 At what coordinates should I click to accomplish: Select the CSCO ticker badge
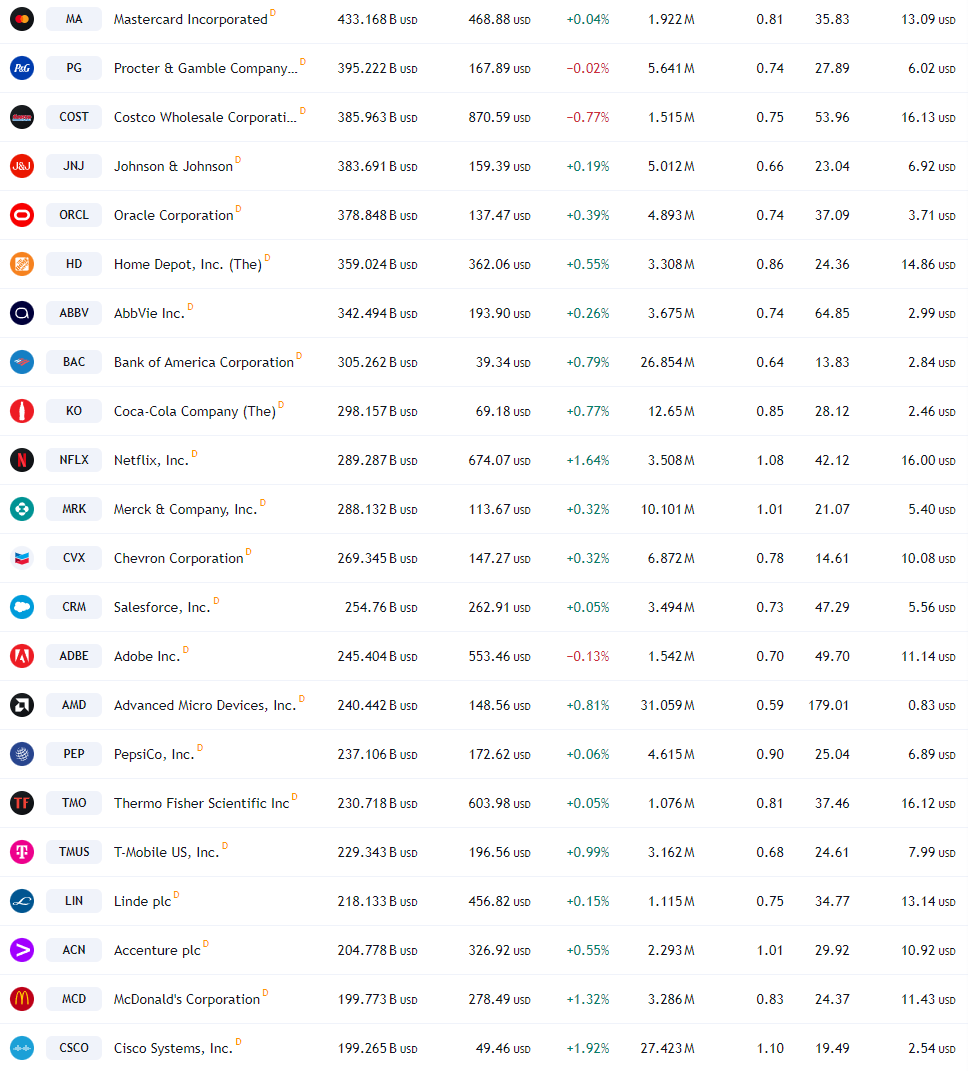tap(74, 1048)
